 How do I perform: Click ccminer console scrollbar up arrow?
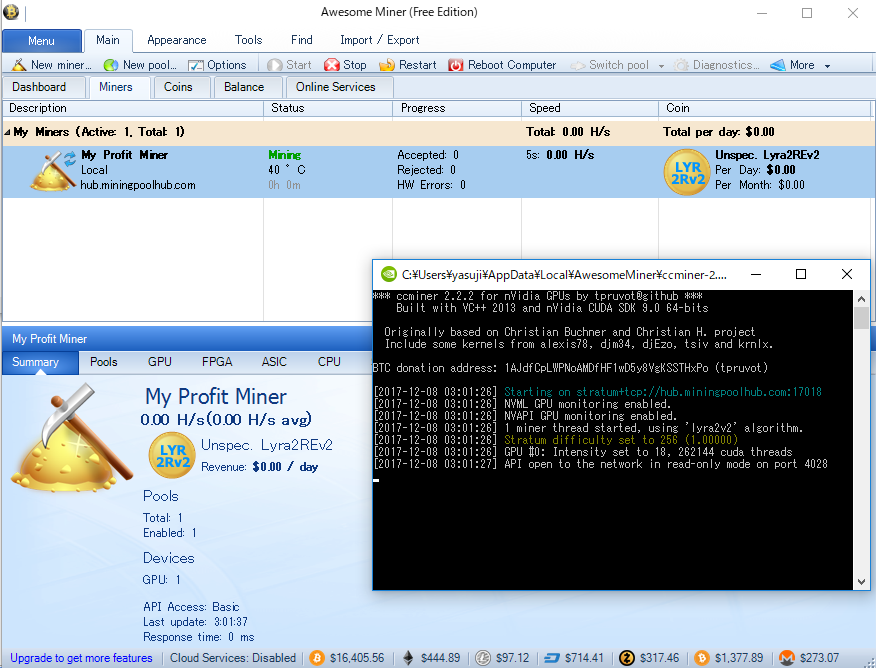click(861, 299)
